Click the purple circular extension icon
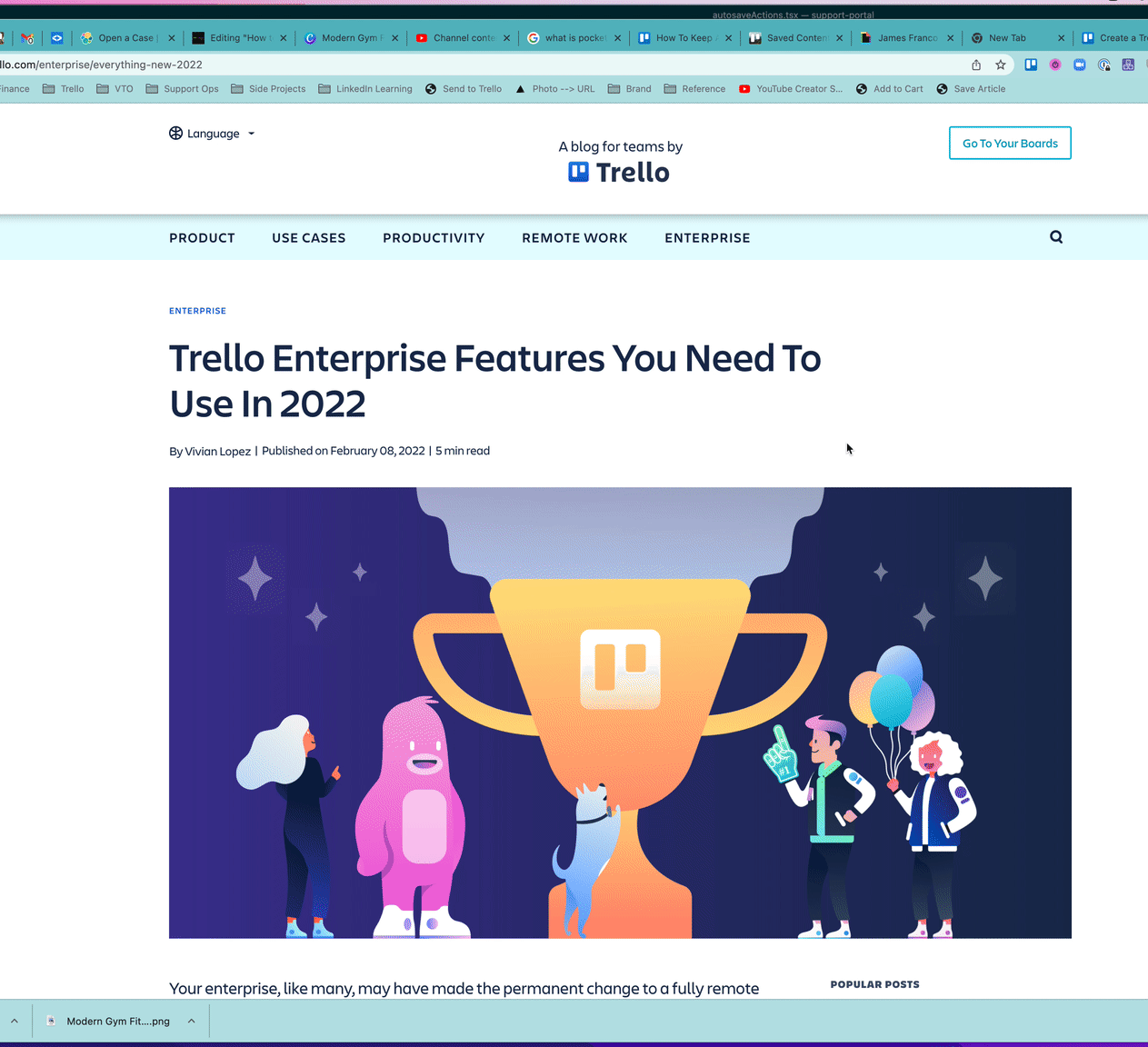 (x=1055, y=65)
